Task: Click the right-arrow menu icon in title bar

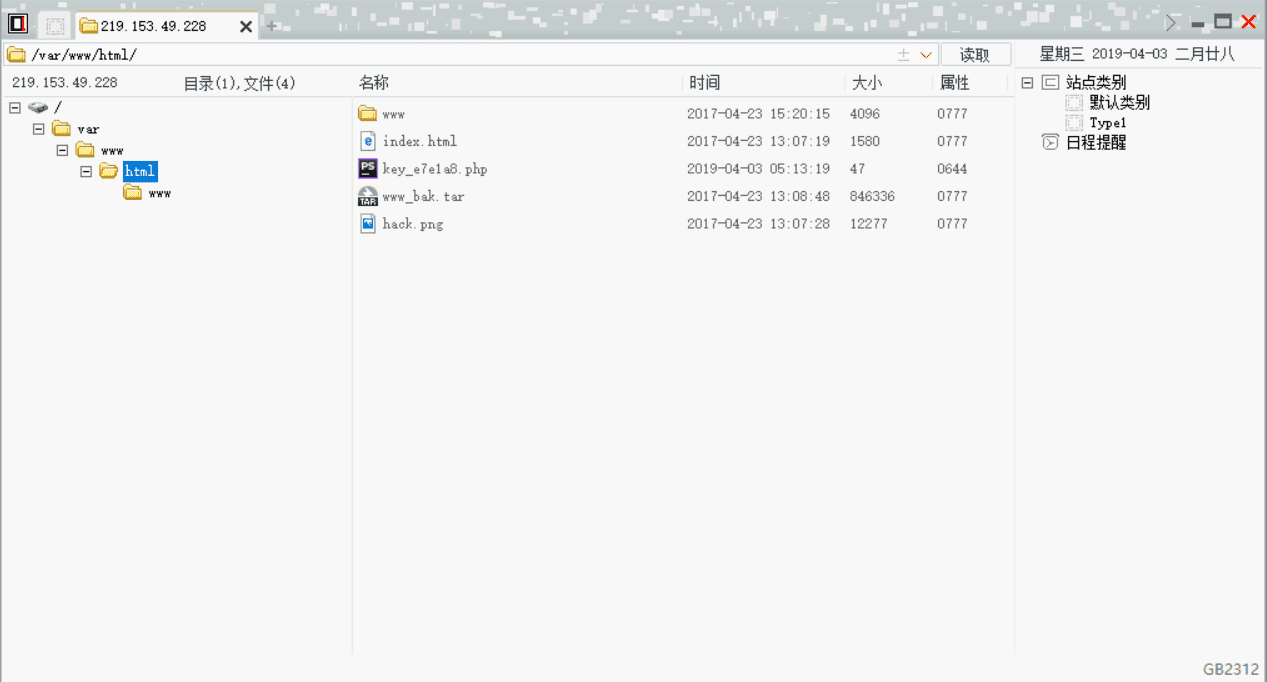Action: coord(1172,22)
